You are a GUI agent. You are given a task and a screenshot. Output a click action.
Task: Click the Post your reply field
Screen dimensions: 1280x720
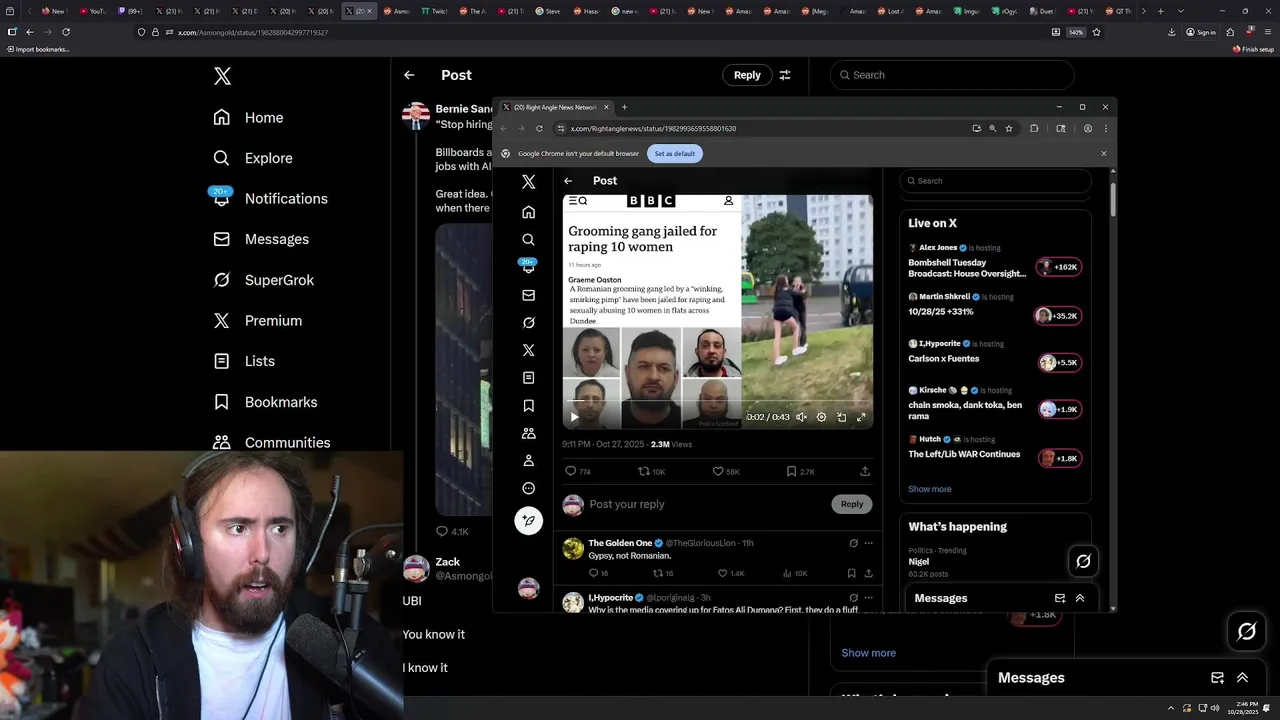[x=708, y=504]
